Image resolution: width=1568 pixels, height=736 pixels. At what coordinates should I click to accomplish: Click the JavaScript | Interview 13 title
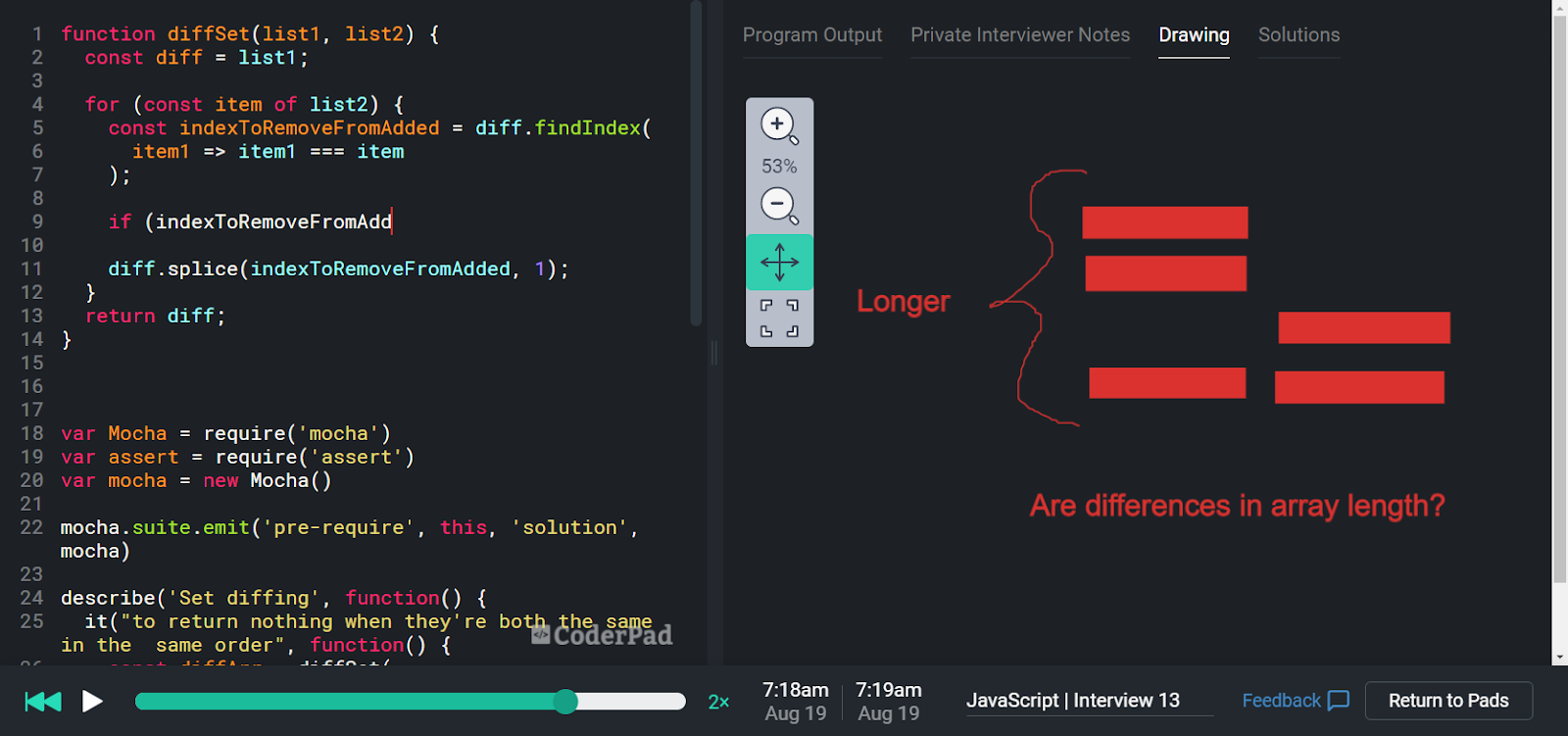[x=1073, y=701]
